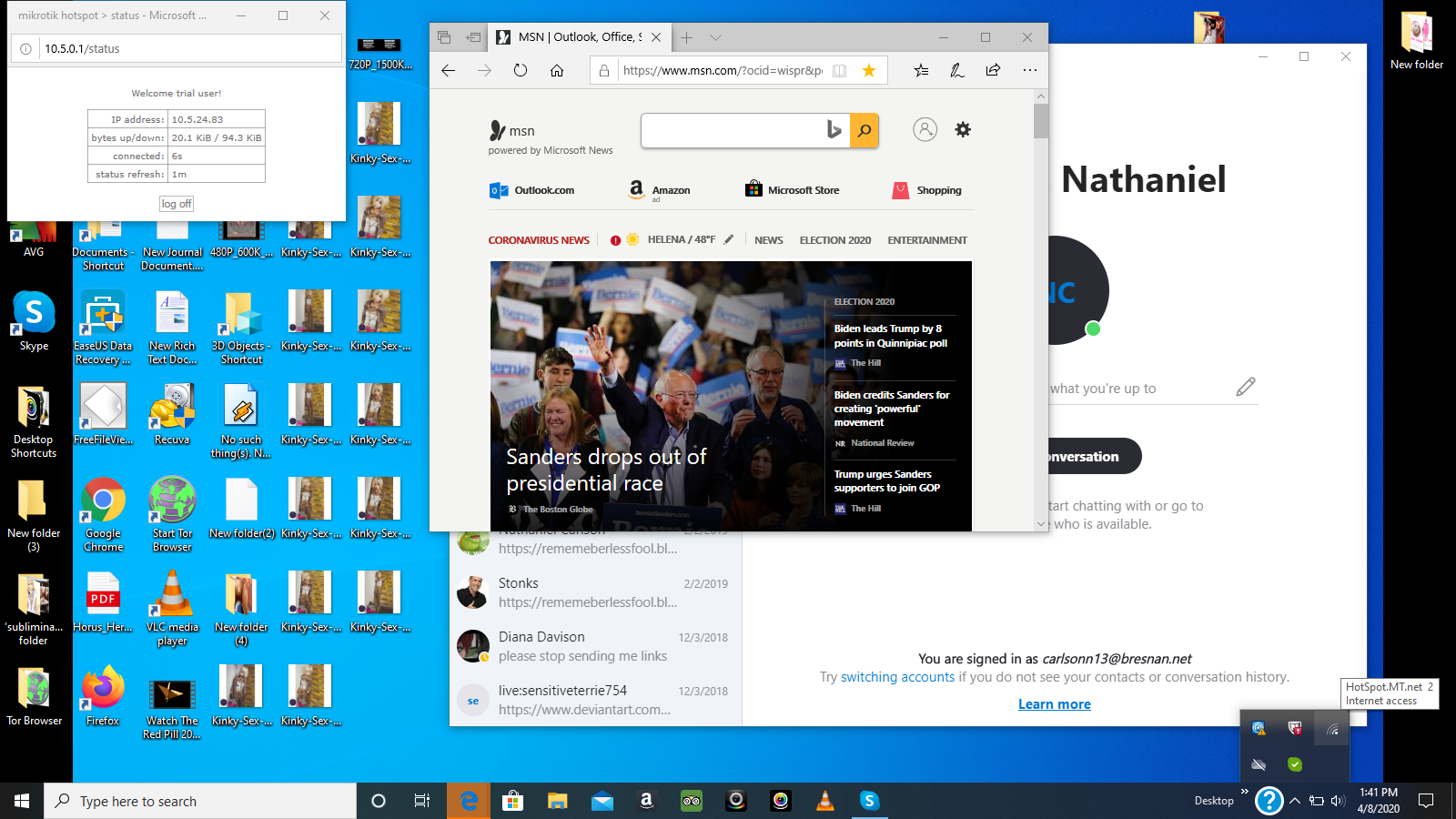Click switching accounts link in Skype
1456x819 pixels.
click(x=897, y=677)
